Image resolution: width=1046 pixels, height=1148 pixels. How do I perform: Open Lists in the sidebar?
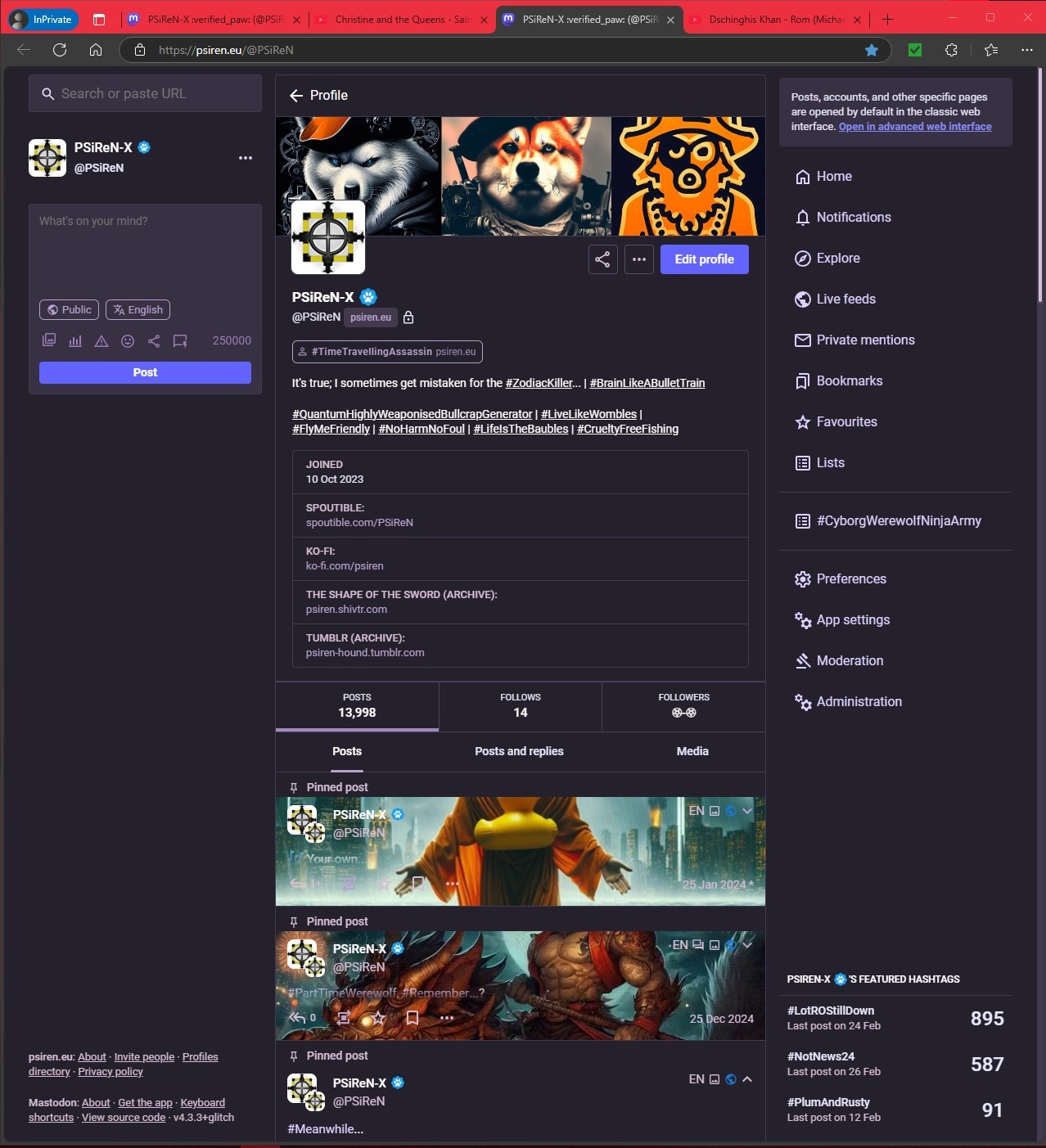click(x=819, y=462)
